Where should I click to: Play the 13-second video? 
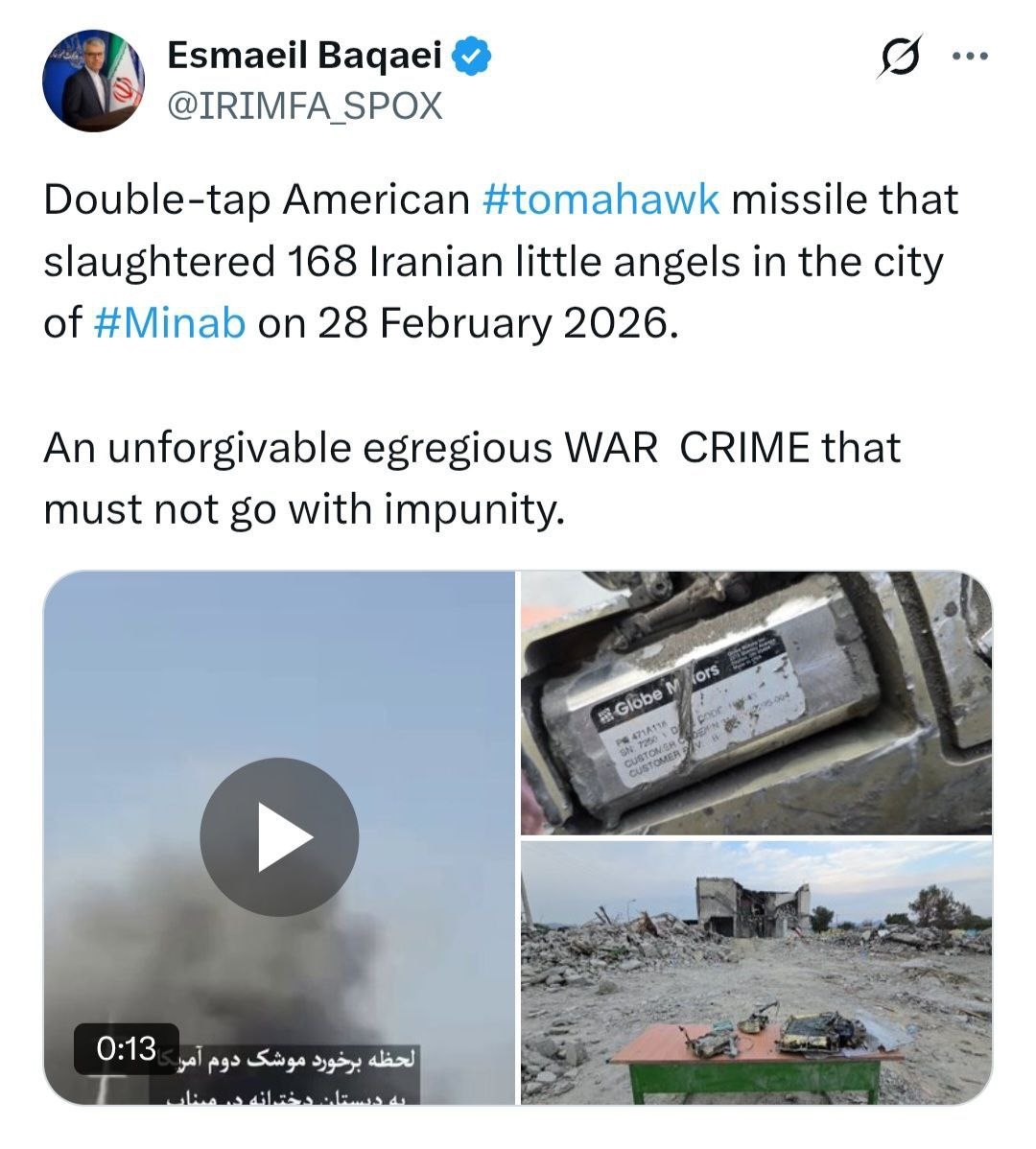click(279, 837)
